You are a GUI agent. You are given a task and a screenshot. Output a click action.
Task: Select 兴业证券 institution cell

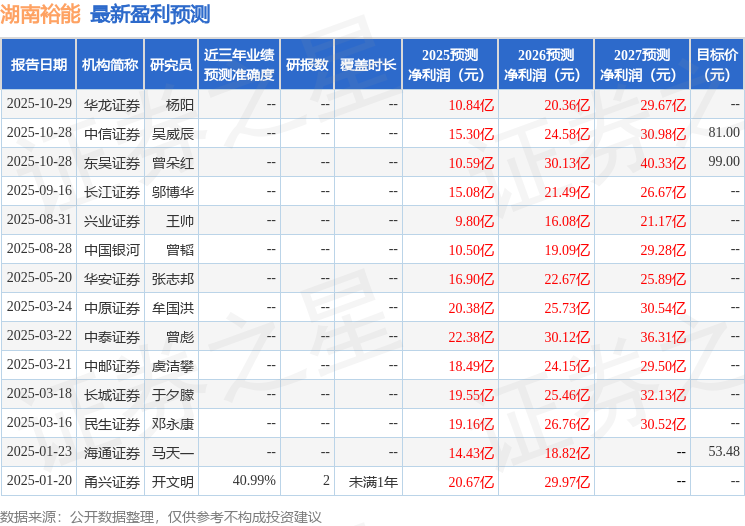(112, 221)
